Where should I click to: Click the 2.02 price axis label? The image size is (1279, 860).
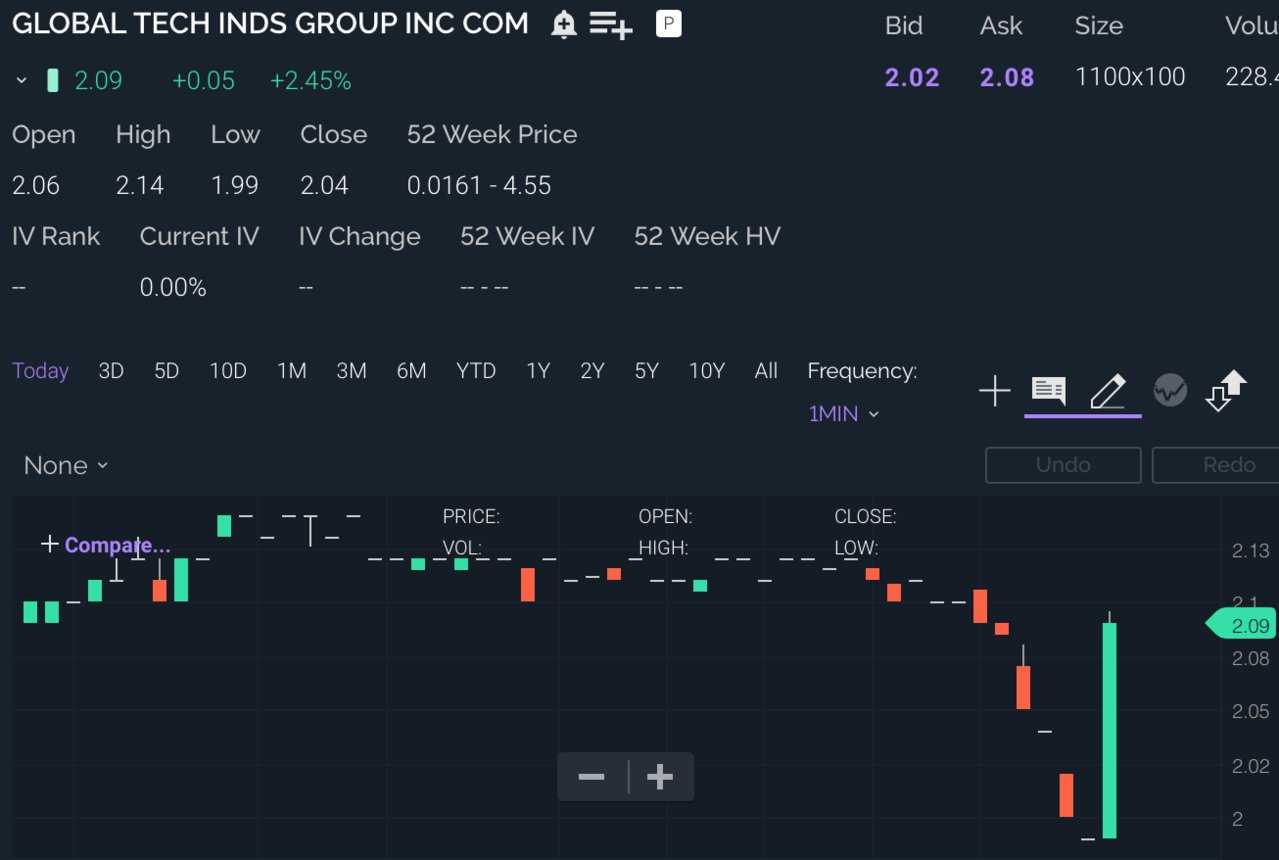[x=1251, y=767]
